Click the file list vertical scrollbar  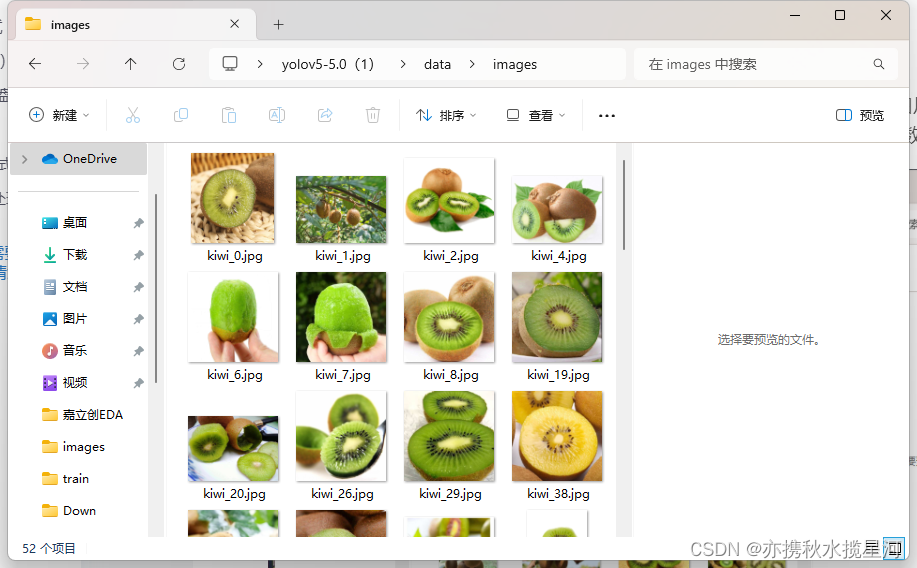tap(623, 205)
